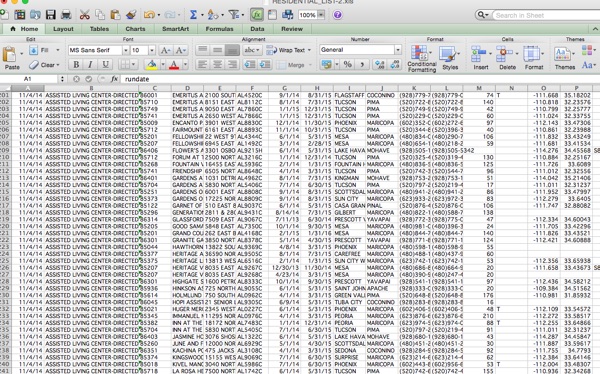Align text to bottom

232,50
